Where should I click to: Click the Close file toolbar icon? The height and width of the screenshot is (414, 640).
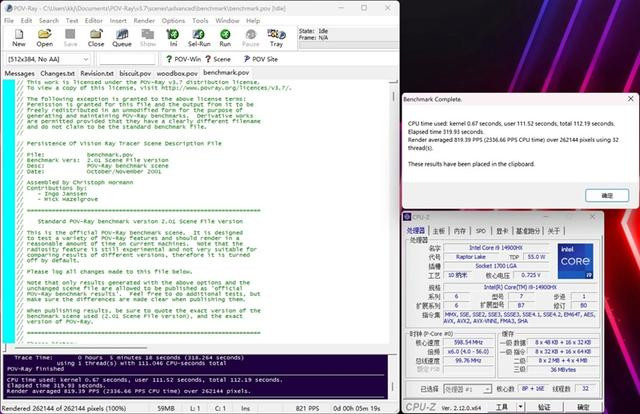click(x=96, y=38)
